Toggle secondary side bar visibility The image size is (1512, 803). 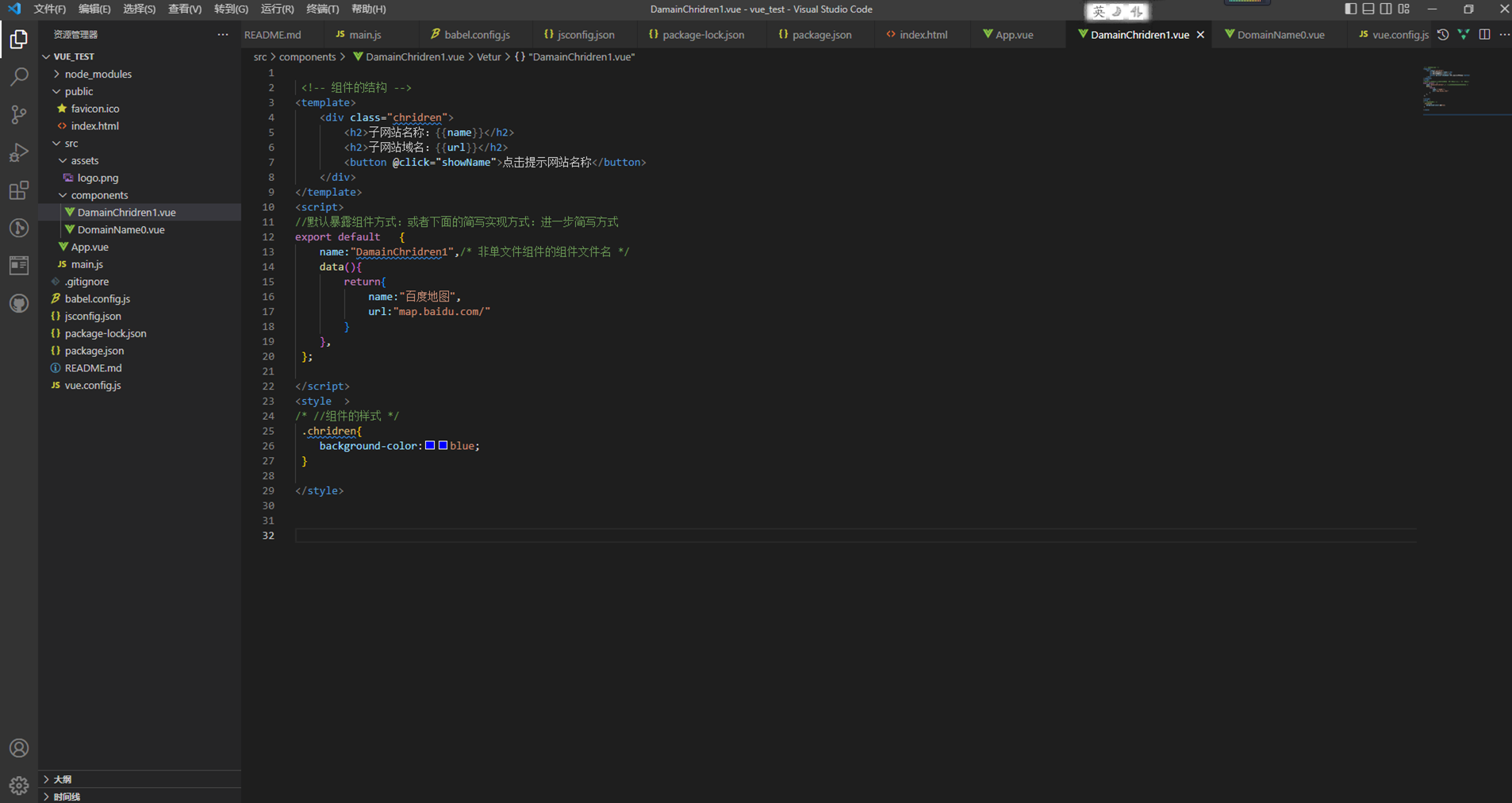tap(1386, 9)
